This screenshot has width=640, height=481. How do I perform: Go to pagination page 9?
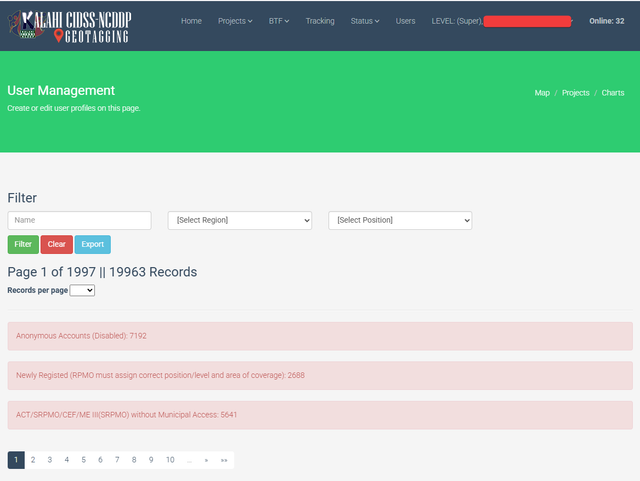coord(151,460)
